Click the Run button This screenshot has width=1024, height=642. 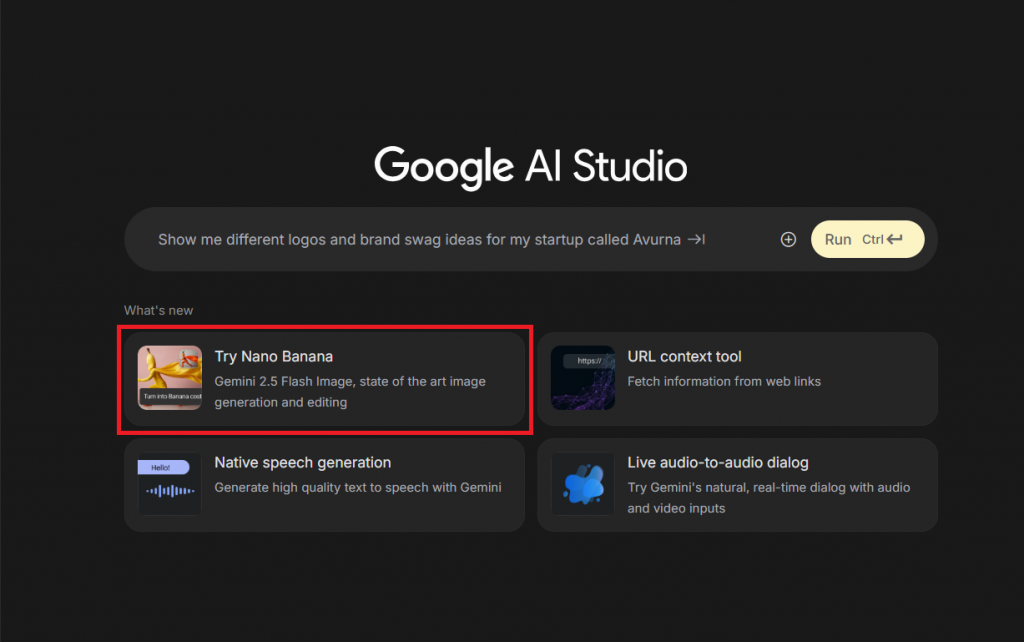pyautogui.click(x=867, y=239)
